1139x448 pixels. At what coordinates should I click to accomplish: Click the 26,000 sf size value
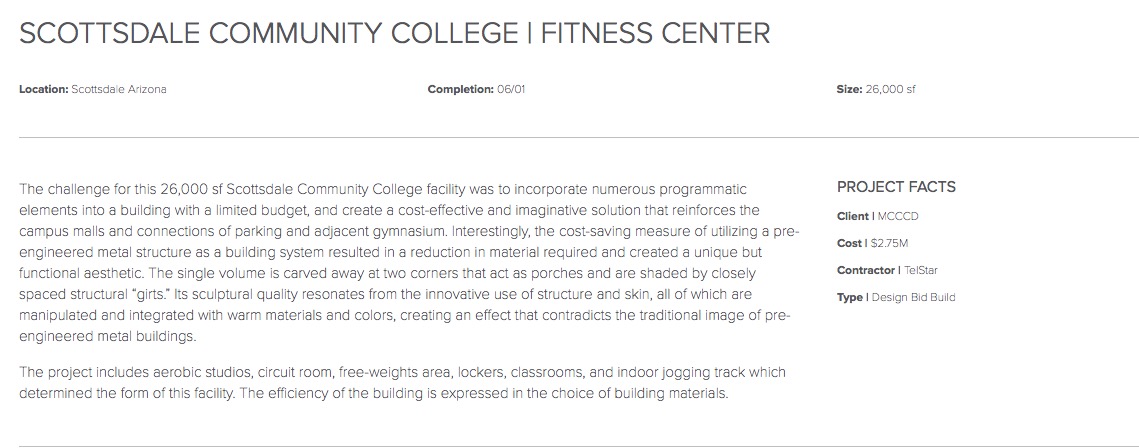(891, 89)
